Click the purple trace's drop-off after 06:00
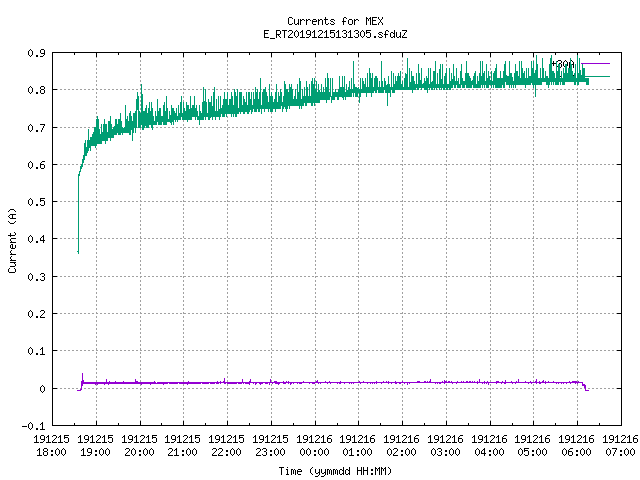The height and width of the screenshot is (480, 640). click(x=585, y=387)
